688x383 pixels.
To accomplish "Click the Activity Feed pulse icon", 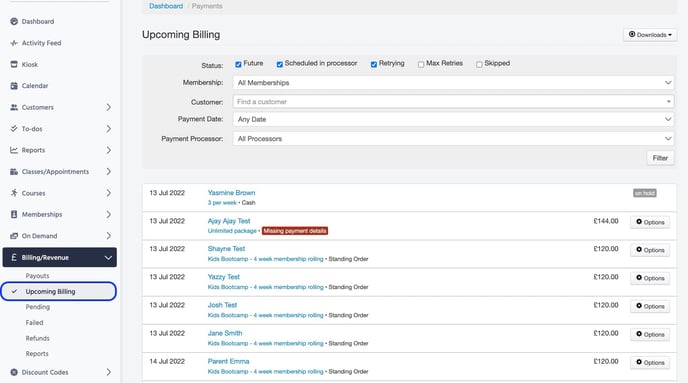I will pos(14,43).
